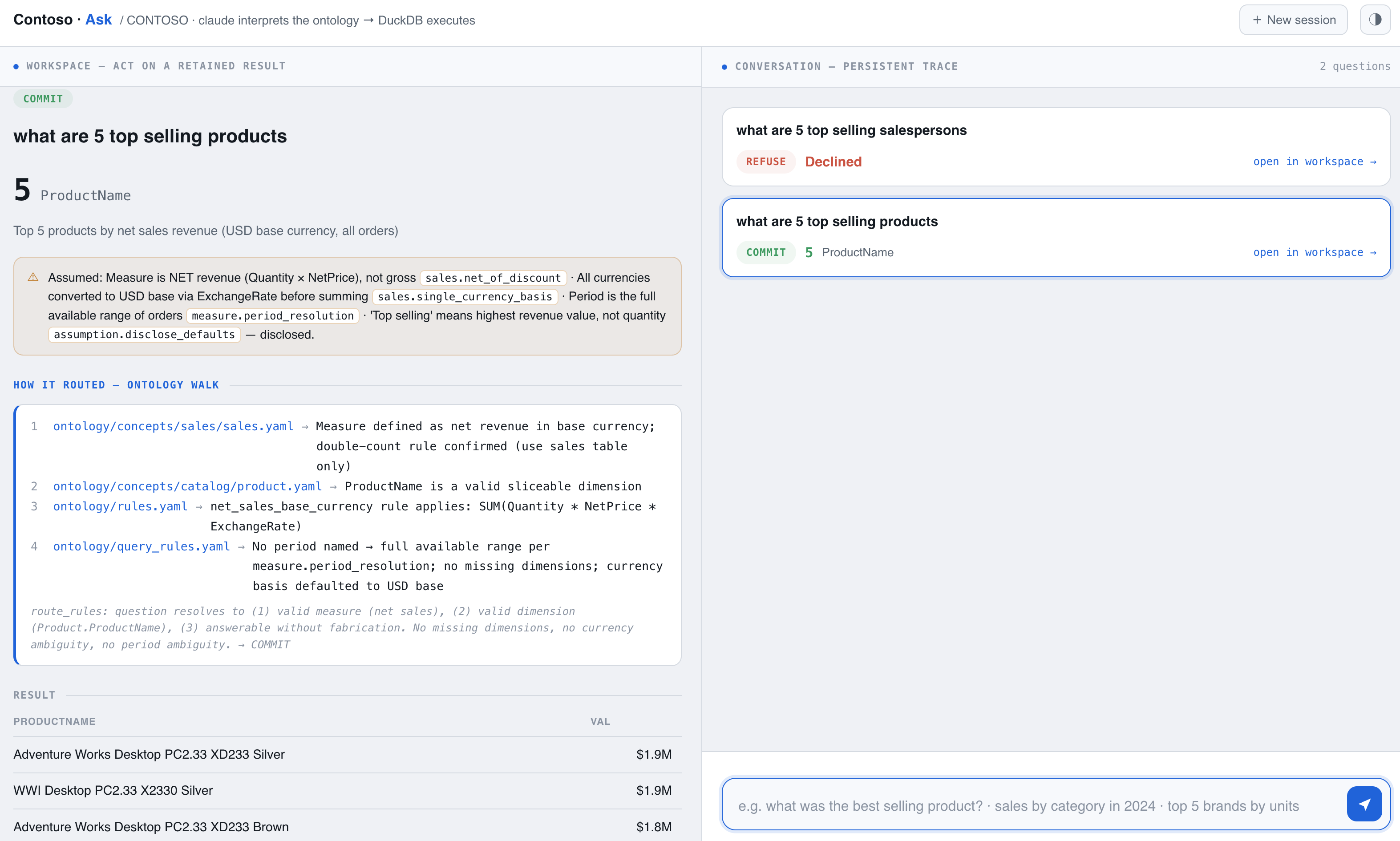
Task: Click the assumption.disclose_defaults rule tag
Action: coord(145,334)
